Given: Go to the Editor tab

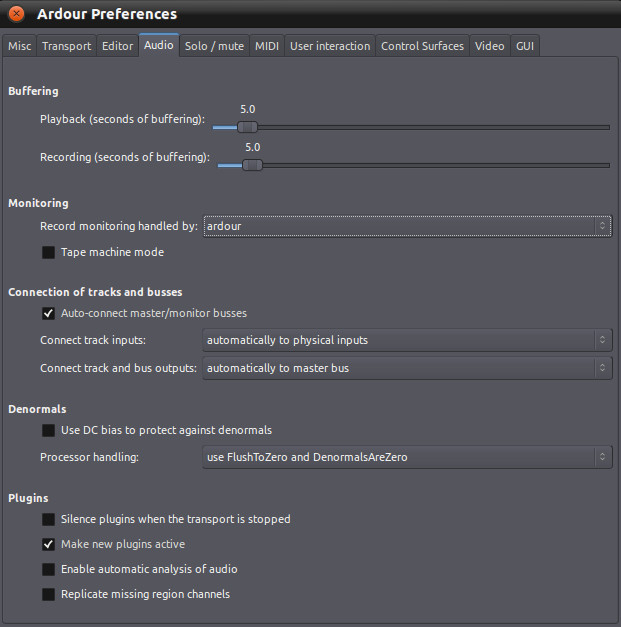Looking at the screenshot, I should pos(117,46).
